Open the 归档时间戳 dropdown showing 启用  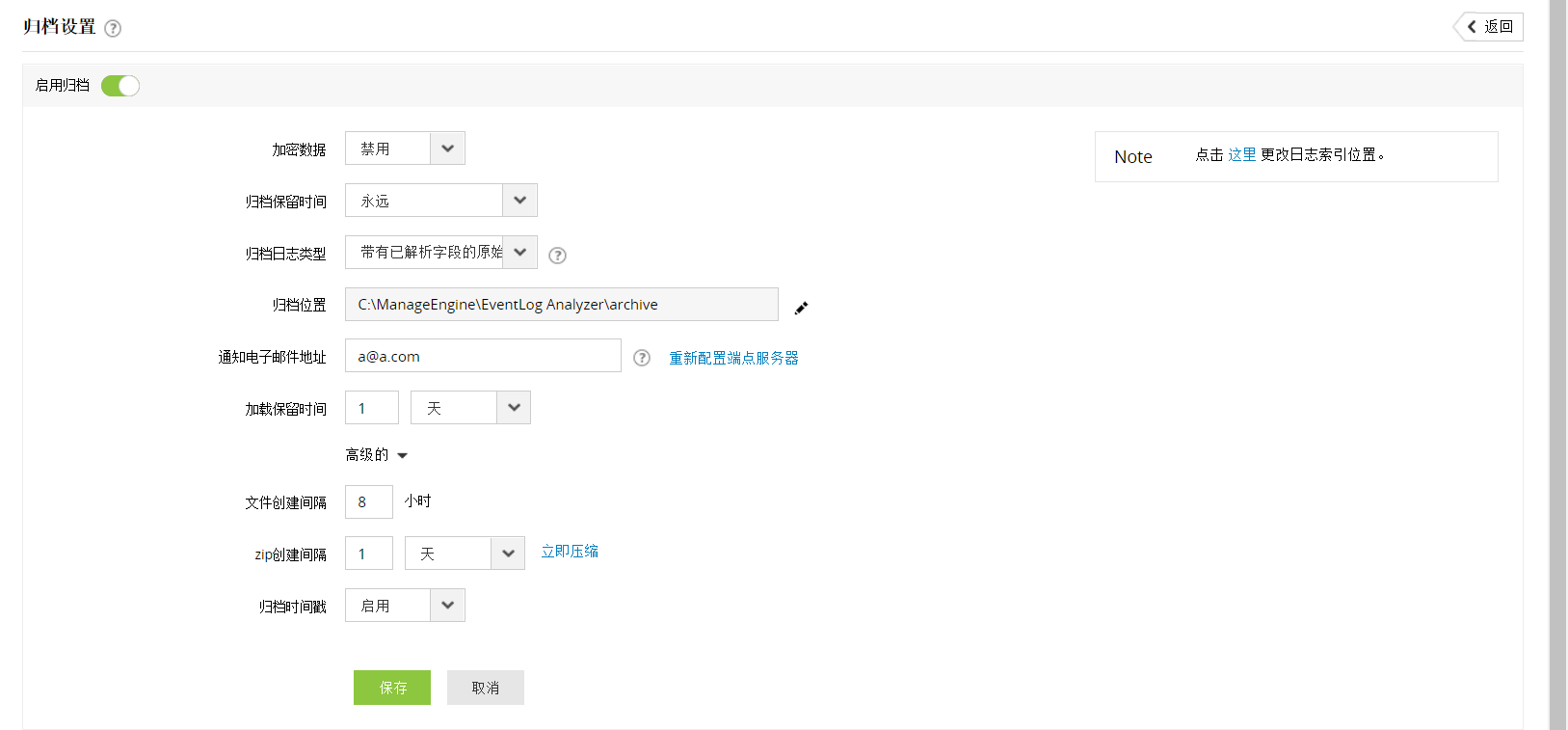pos(405,605)
